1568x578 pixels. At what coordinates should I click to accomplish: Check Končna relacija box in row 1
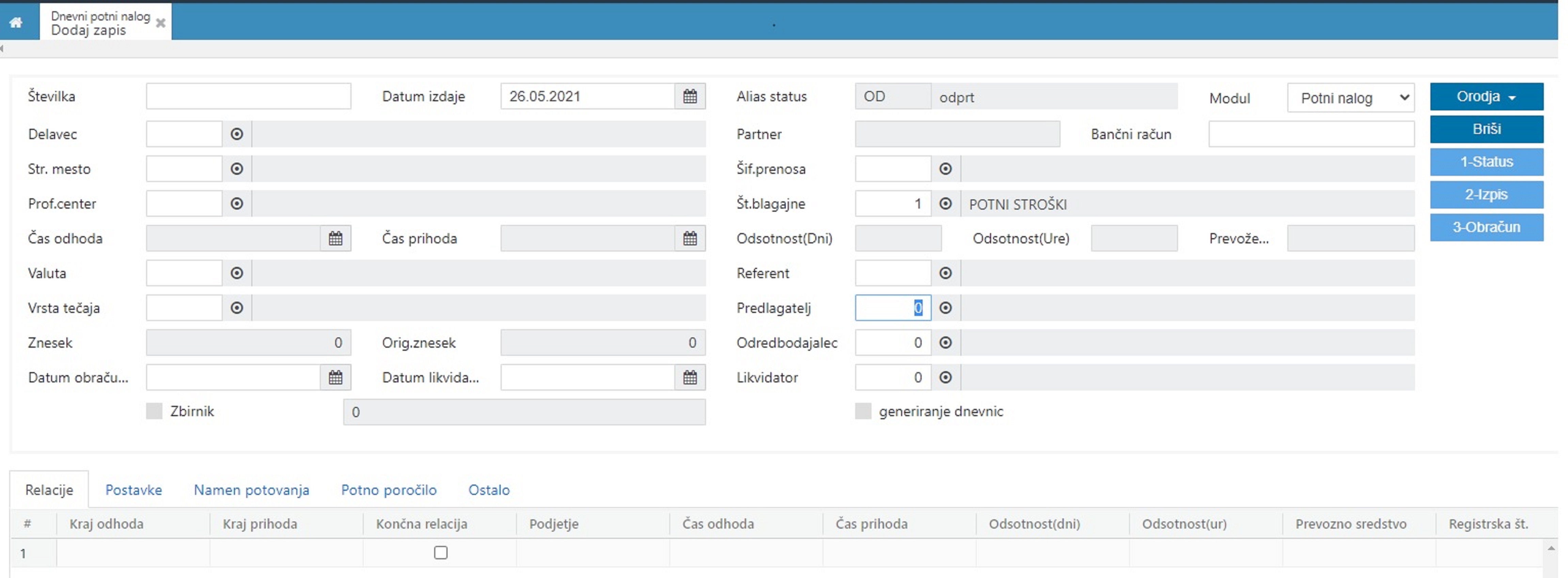coord(441,552)
